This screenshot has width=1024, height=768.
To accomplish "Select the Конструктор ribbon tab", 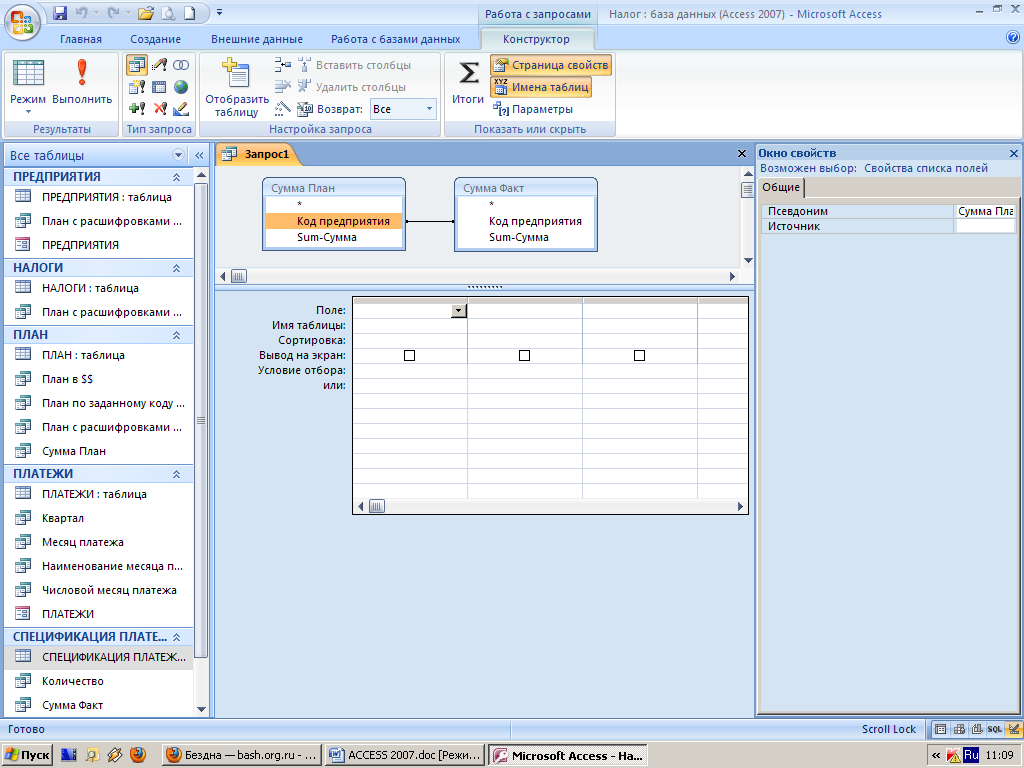I will [536, 39].
